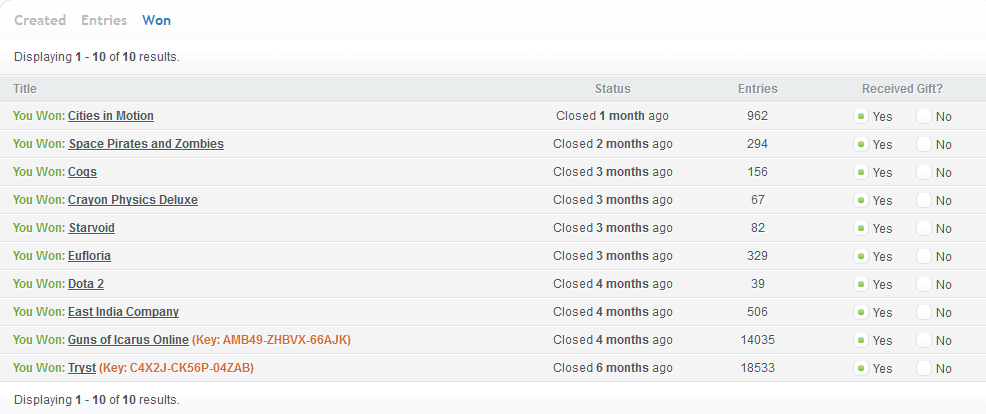Screen dimensions: 986x414
Task: Open the Entries tab
Action: click(x=104, y=20)
